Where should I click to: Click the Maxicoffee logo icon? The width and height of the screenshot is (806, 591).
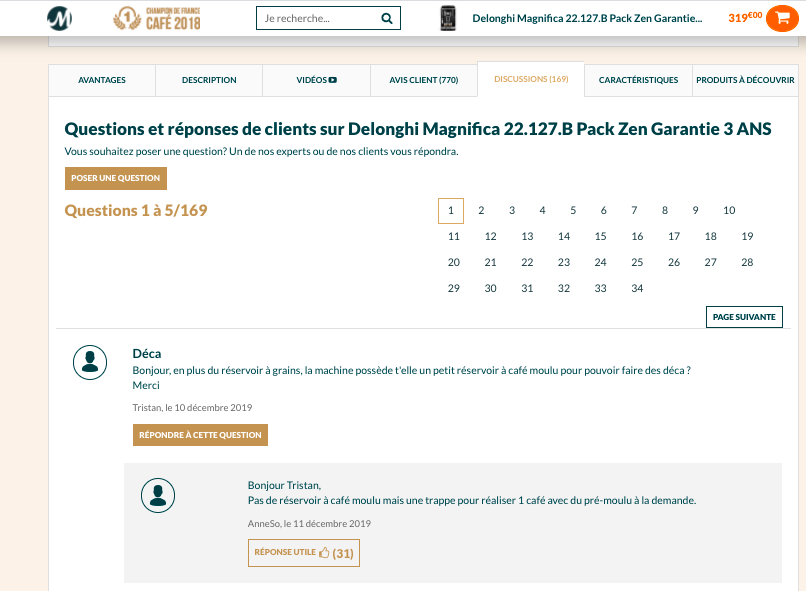click(60, 18)
